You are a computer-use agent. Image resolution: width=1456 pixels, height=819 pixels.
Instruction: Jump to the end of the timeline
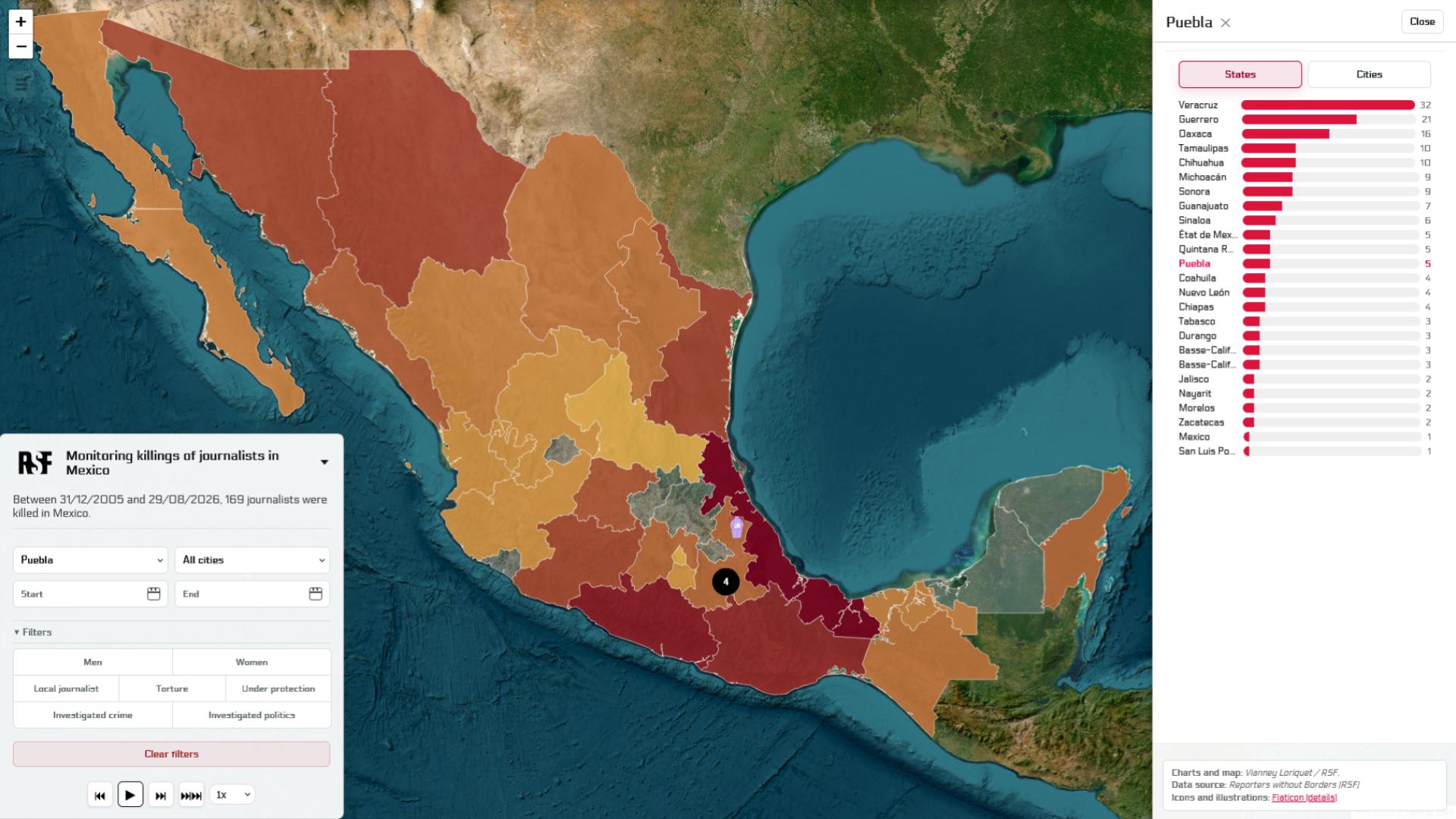click(x=191, y=795)
